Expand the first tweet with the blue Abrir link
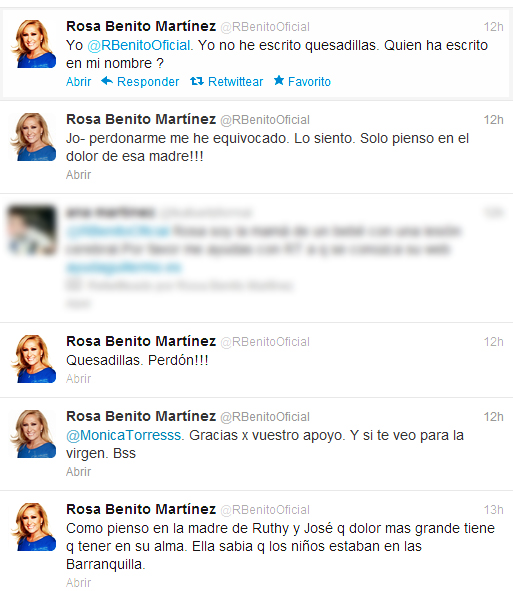513x591 pixels. pos(78,81)
